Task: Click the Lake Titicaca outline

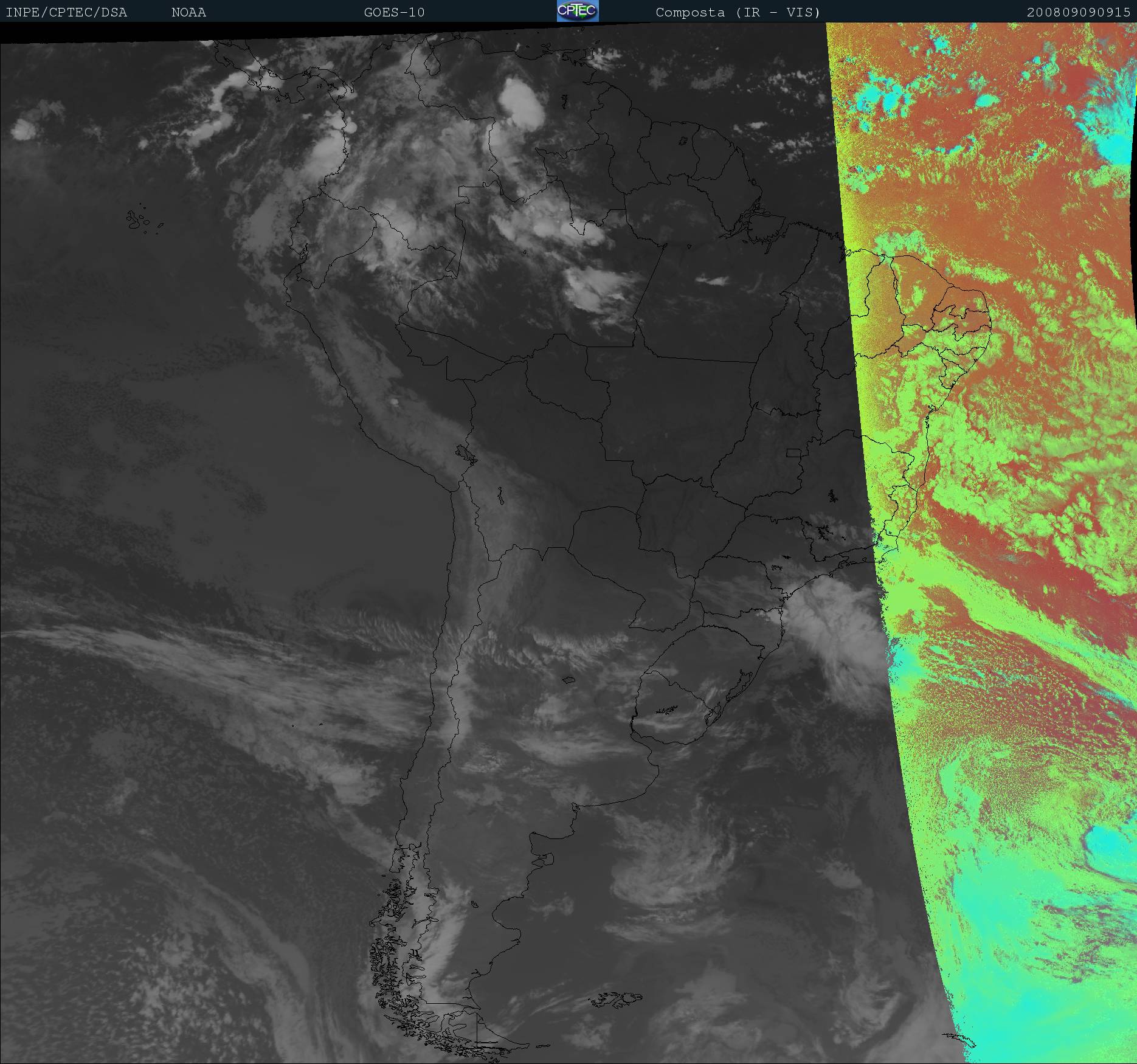Action: (x=465, y=454)
